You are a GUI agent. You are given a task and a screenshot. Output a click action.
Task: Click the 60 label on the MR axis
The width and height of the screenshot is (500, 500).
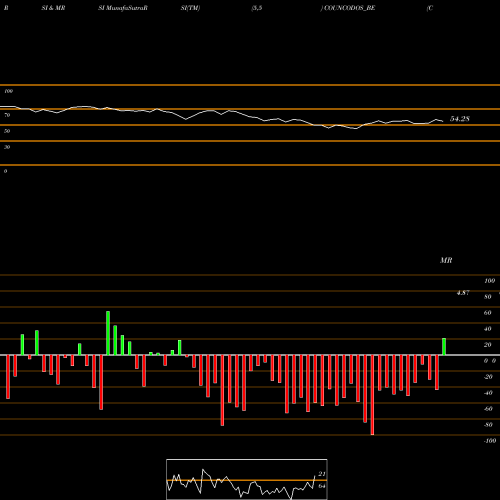[x=487, y=313]
